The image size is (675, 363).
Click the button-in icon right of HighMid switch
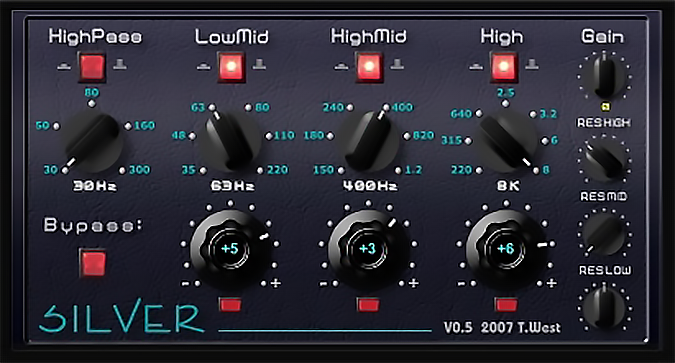397,65
